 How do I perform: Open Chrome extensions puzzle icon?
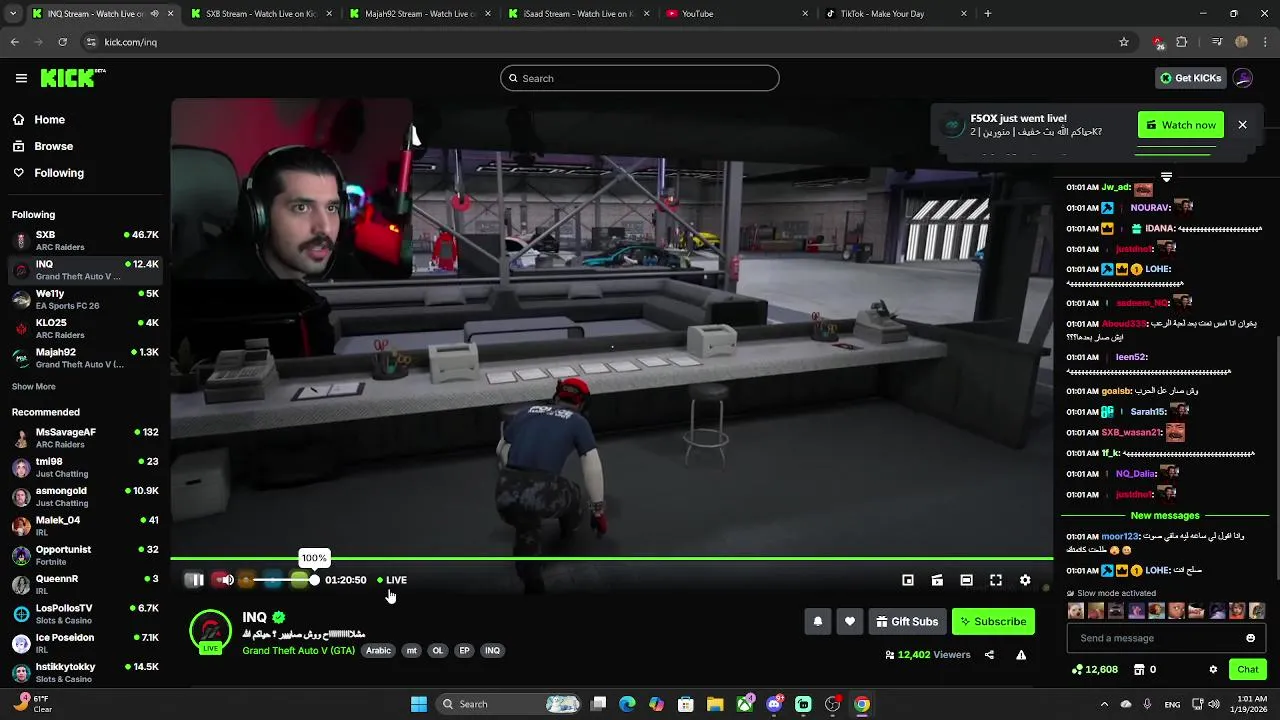click(1182, 42)
